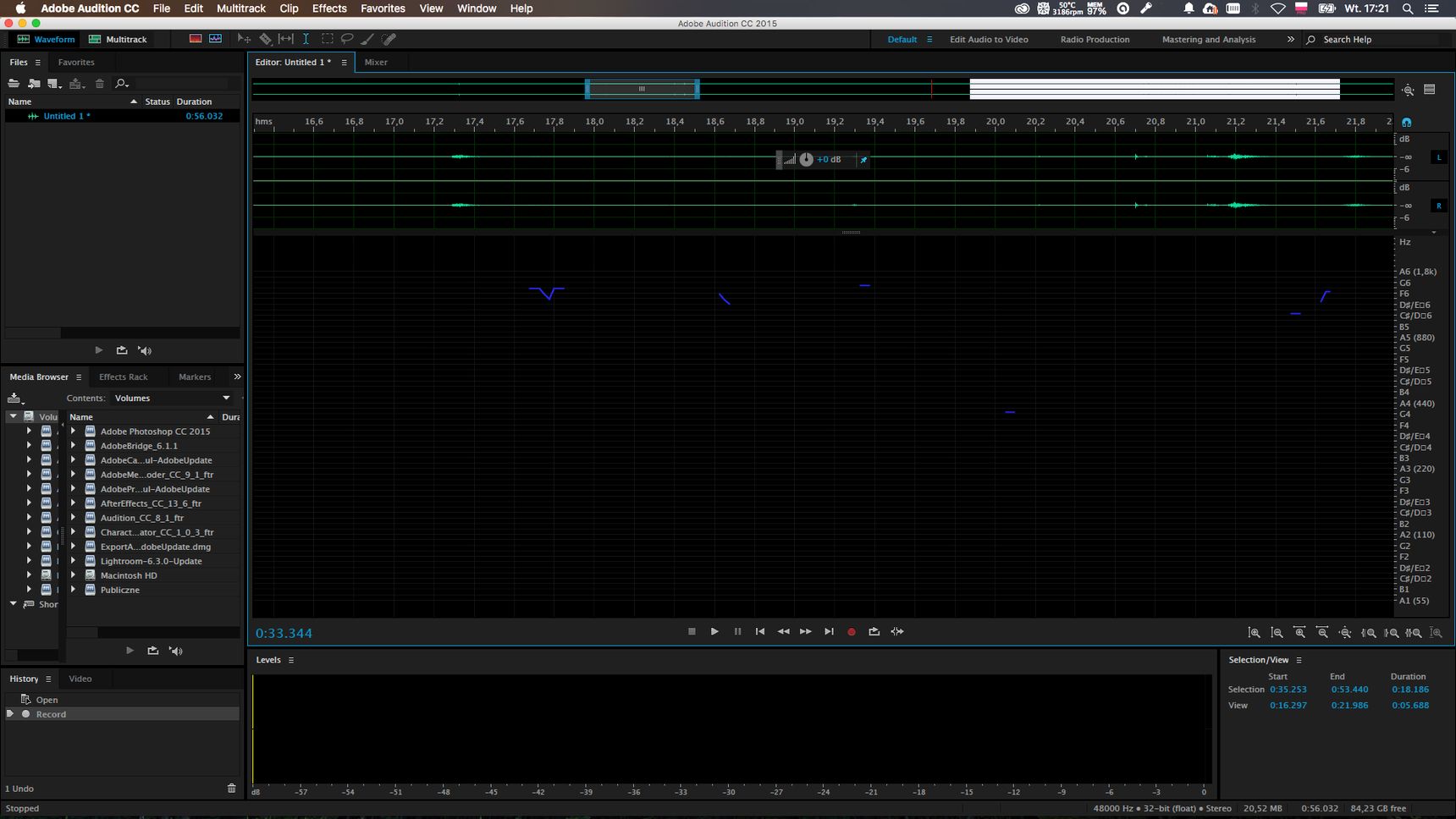Clear history with the History panel trash icon

[232, 789]
